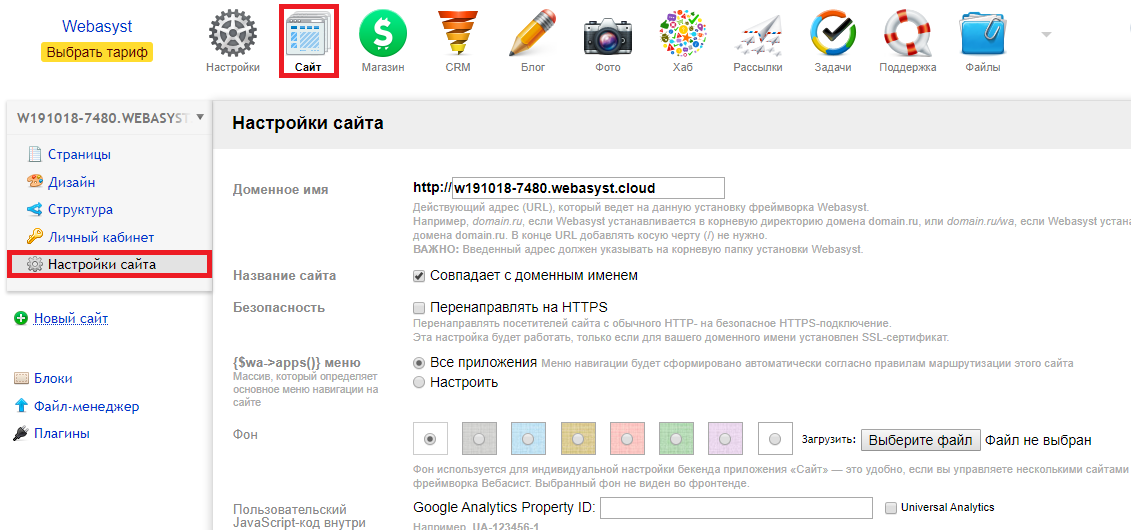Open the CRM funnel app icon
Image resolution: width=1131 pixels, height=530 pixels.
pyautogui.click(x=458, y=33)
